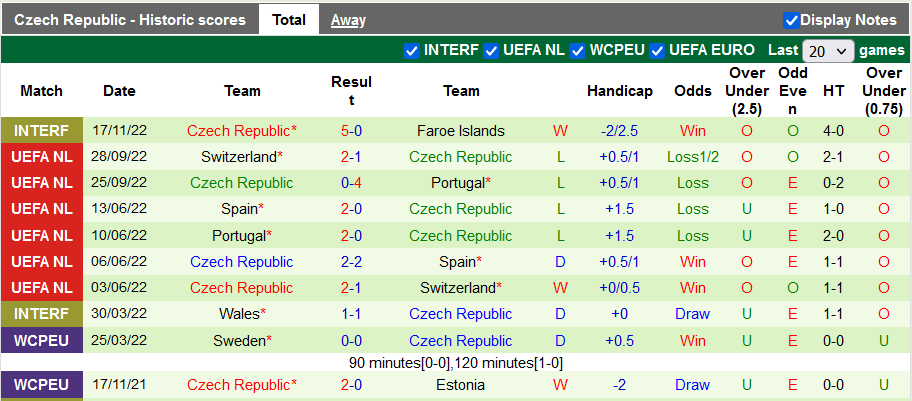Toggle the Display Notes checkbox
The image size is (912, 401).
coord(791,20)
